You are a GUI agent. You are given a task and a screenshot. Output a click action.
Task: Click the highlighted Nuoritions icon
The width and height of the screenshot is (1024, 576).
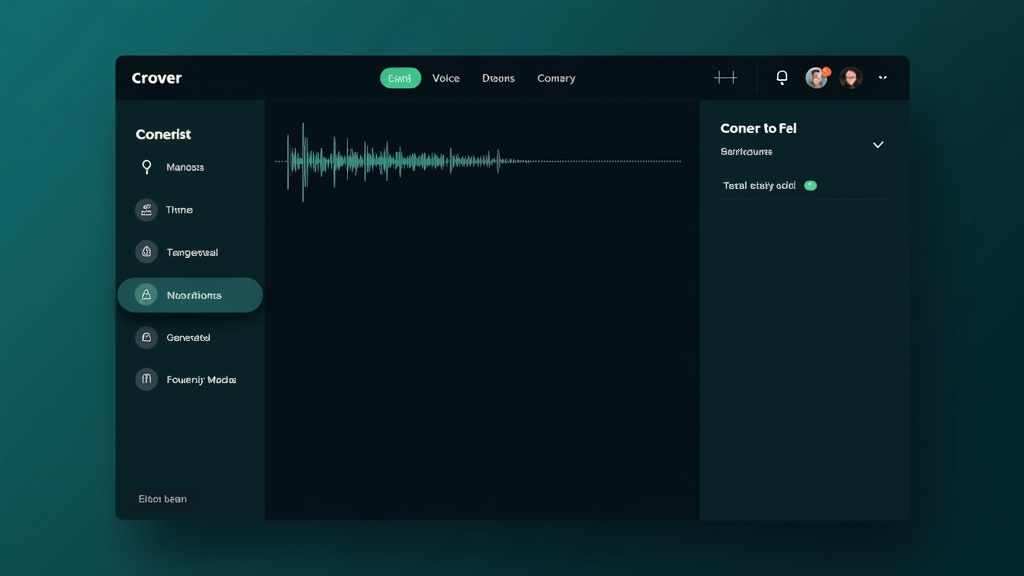pos(147,295)
